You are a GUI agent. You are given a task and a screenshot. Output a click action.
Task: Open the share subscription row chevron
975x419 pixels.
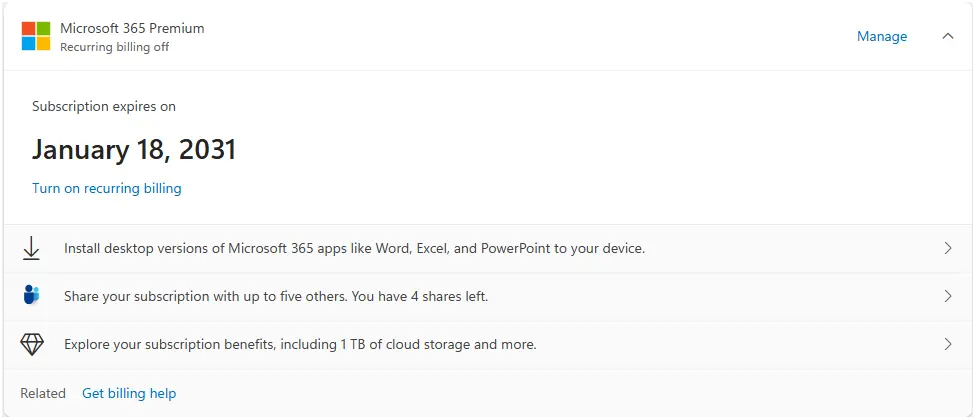click(x=948, y=296)
